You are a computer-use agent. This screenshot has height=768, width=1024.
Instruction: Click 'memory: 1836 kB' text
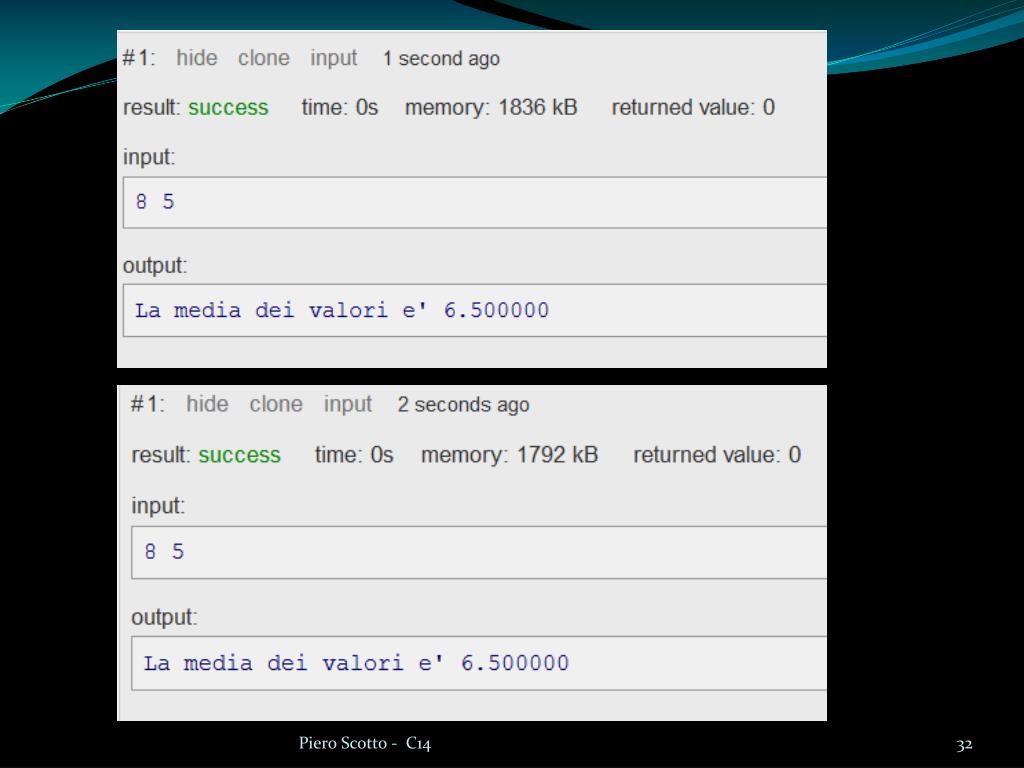coord(491,107)
